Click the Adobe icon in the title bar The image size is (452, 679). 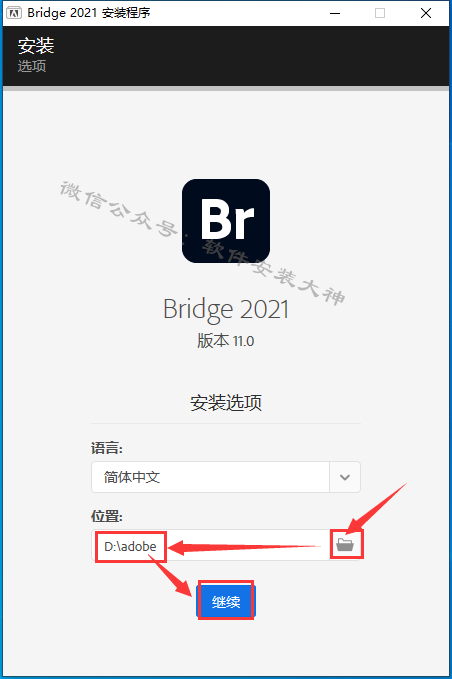(x=14, y=13)
